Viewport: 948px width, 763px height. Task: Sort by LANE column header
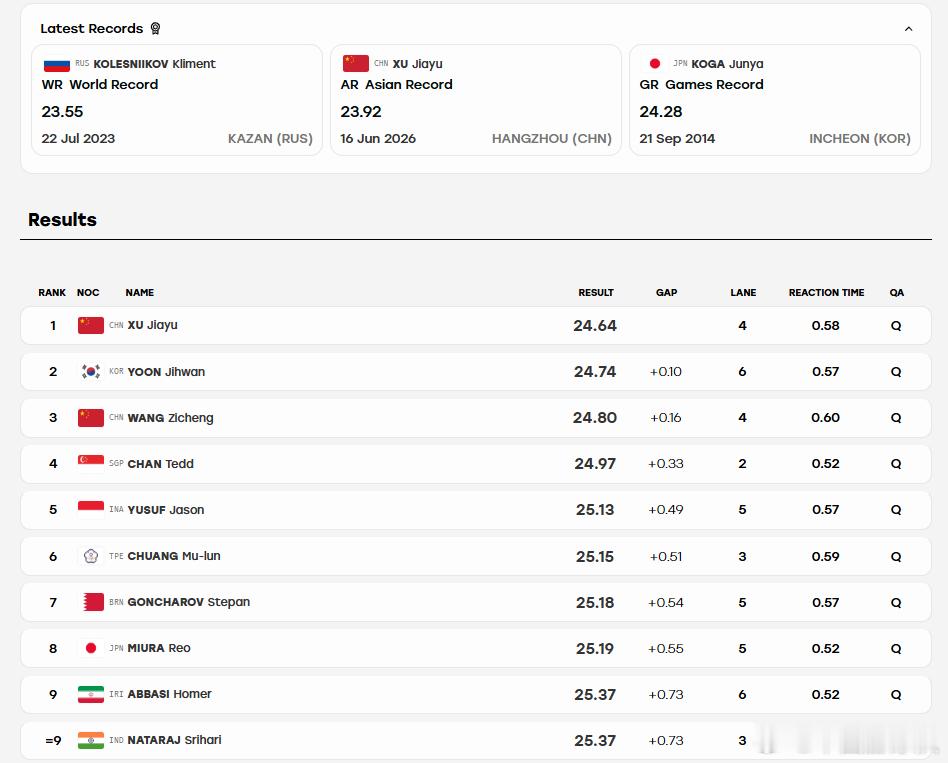click(743, 293)
